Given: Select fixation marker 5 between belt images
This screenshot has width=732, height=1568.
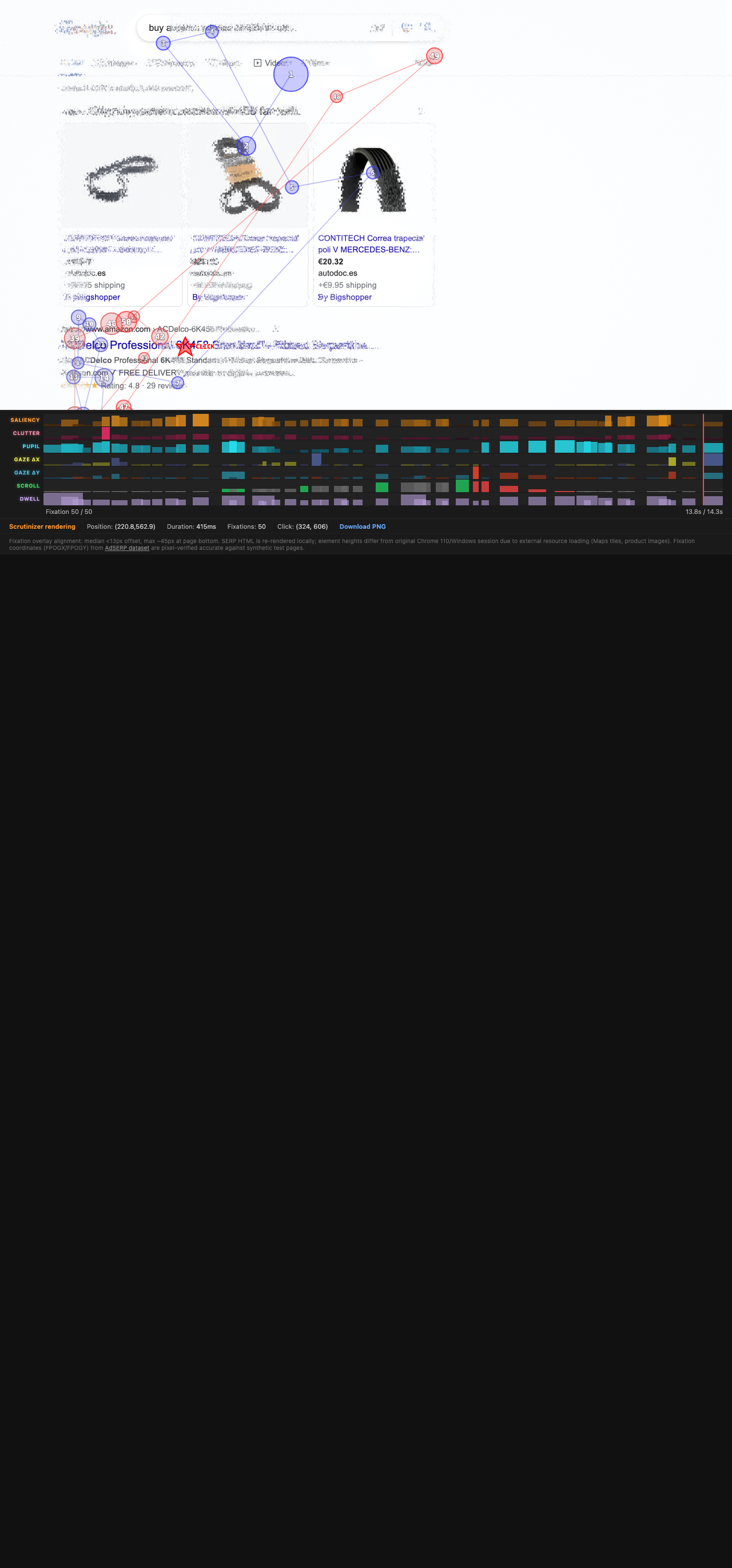Looking at the screenshot, I should [x=292, y=187].
